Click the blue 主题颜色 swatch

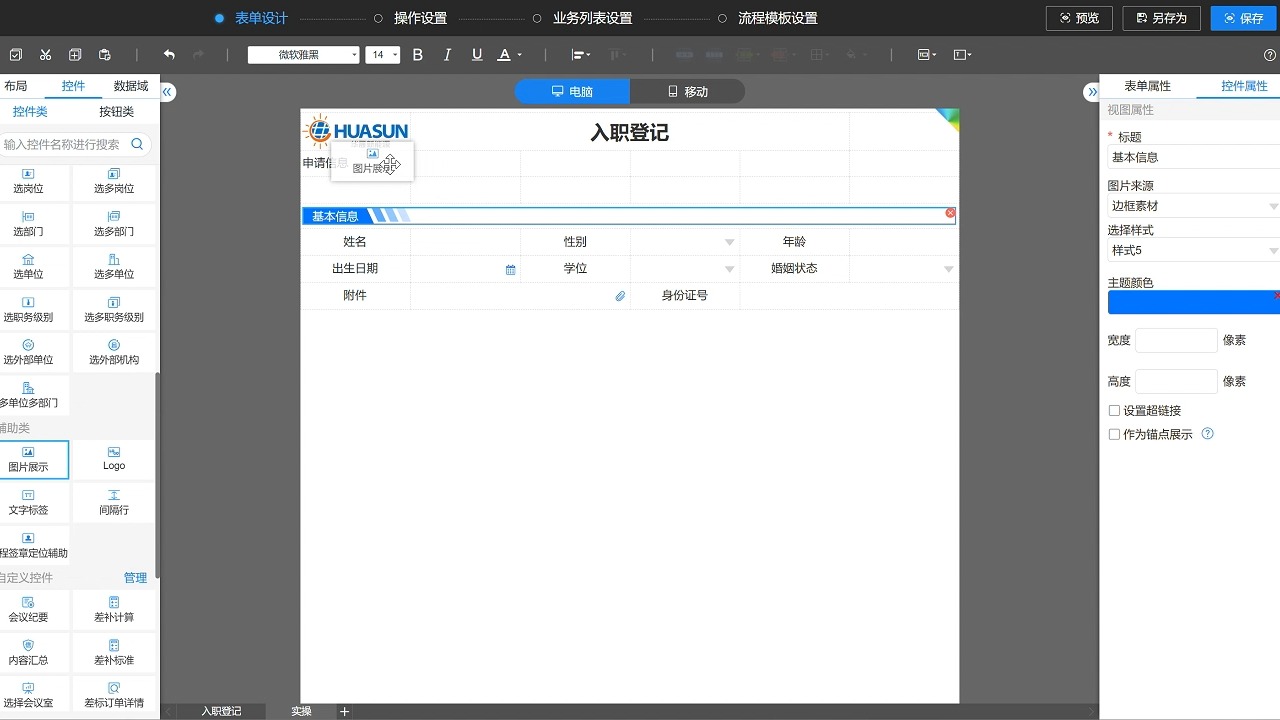tap(1193, 302)
